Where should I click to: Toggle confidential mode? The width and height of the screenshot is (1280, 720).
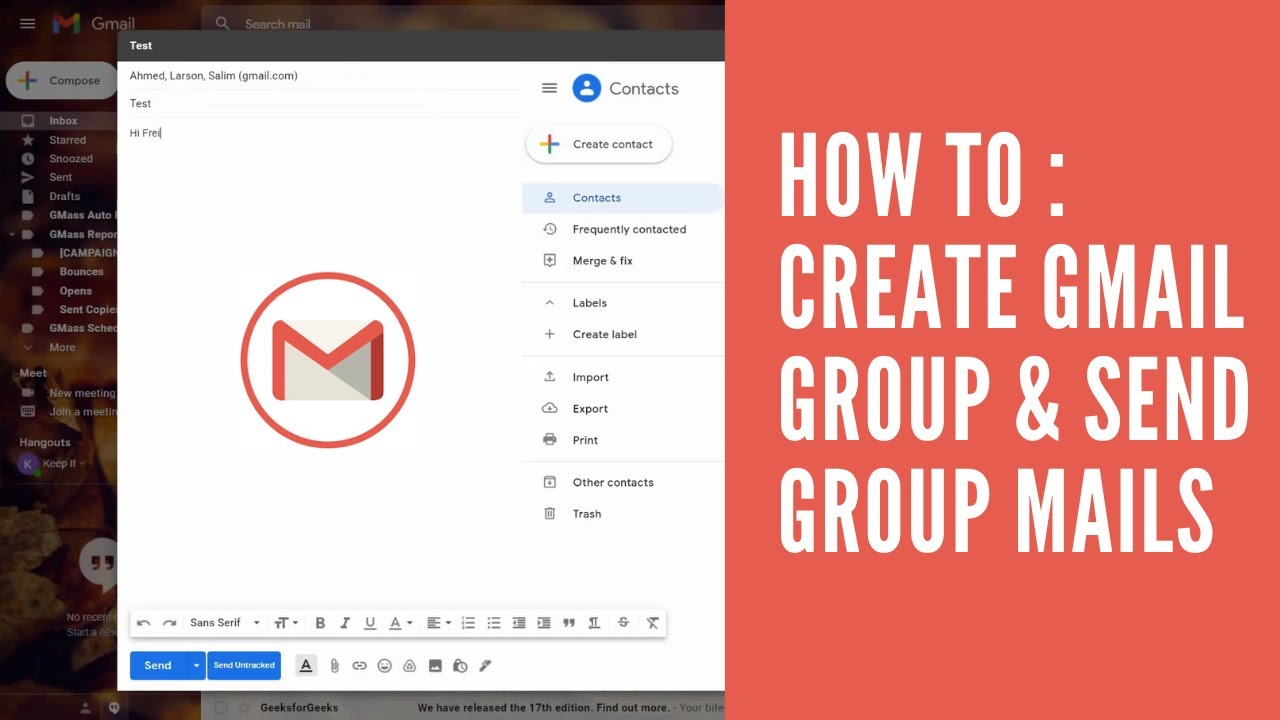click(460, 666)
